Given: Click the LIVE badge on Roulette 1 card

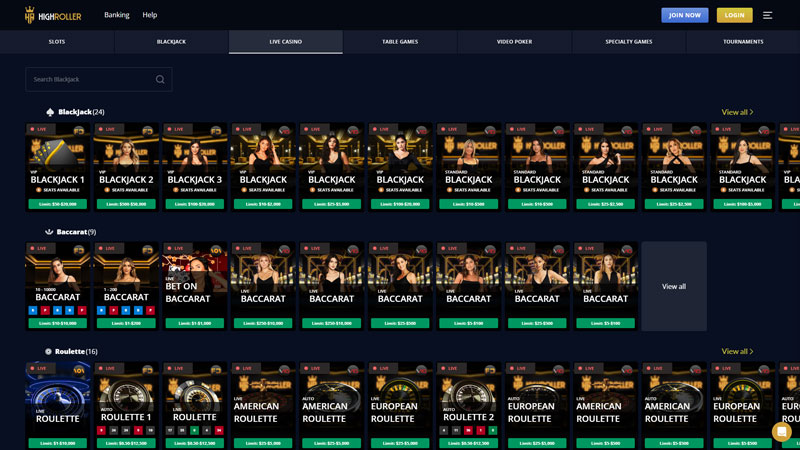Looking at the screenshot, I should tap(107, 368).
